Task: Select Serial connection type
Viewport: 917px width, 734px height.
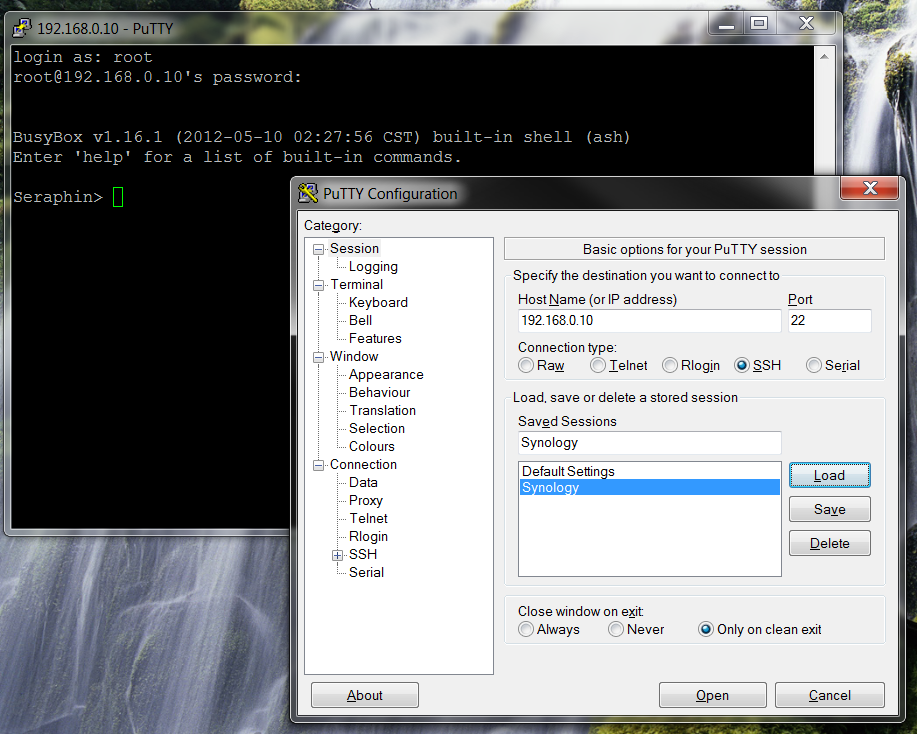Action: point(833,366)
